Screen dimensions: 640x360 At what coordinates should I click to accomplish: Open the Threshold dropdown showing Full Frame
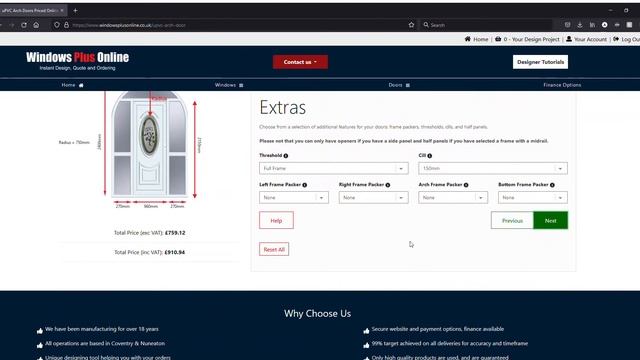coord(333,168)
